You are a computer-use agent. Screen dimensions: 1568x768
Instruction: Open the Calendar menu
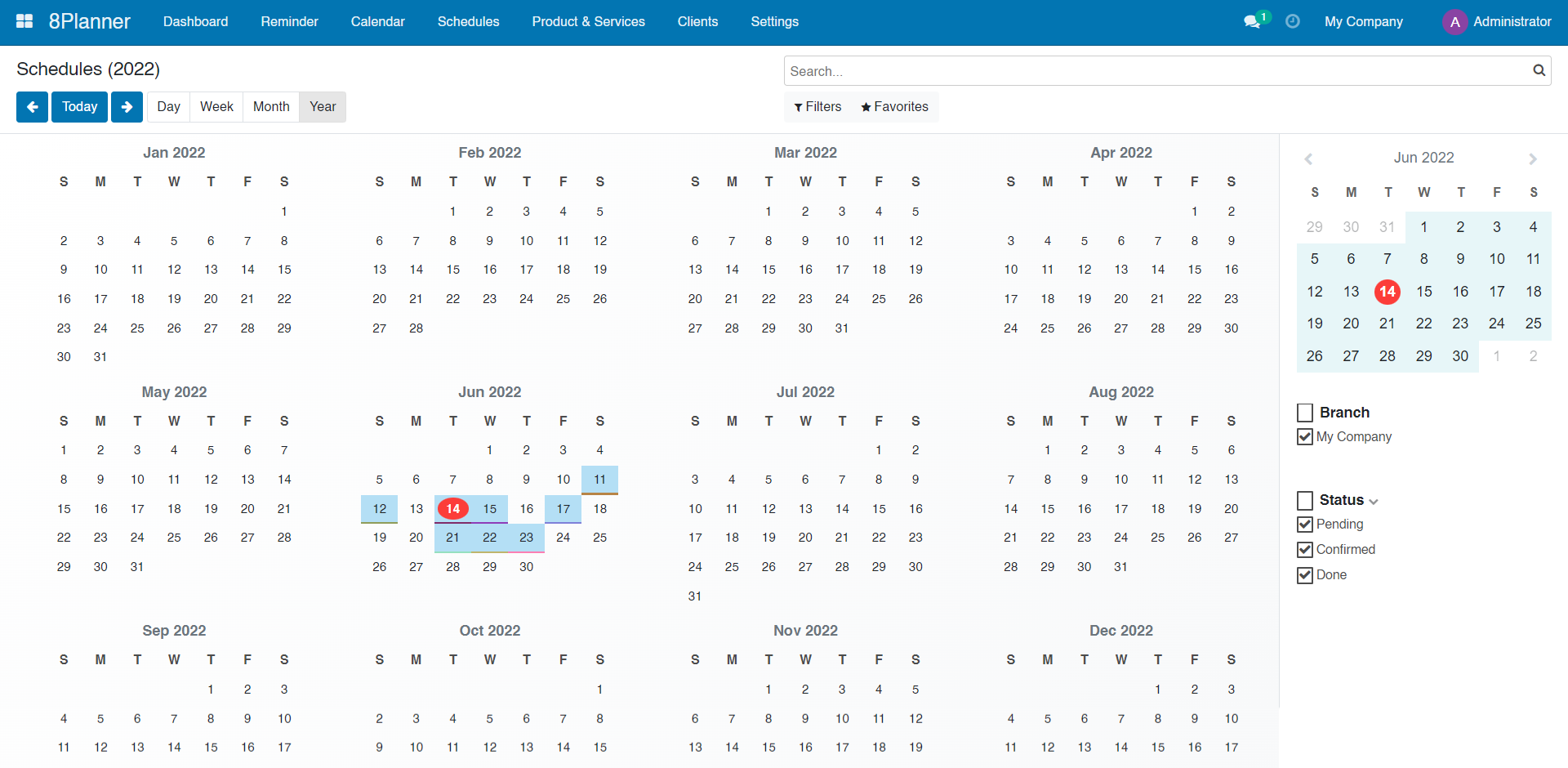point(378,22)
